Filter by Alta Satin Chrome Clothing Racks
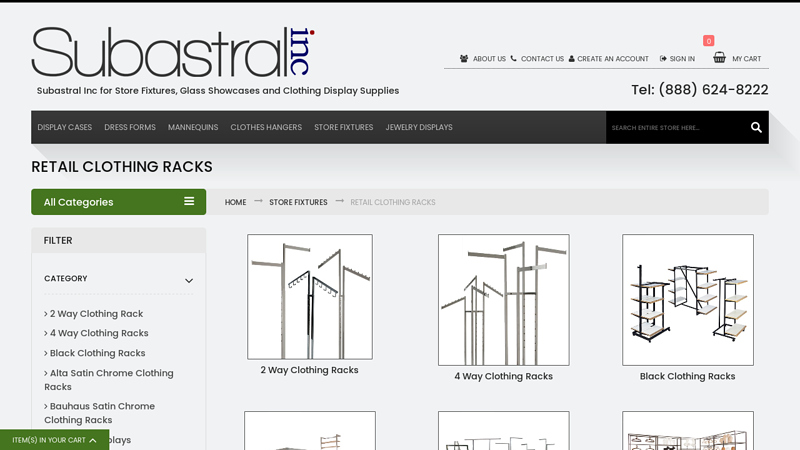 (x=109, y=380)
